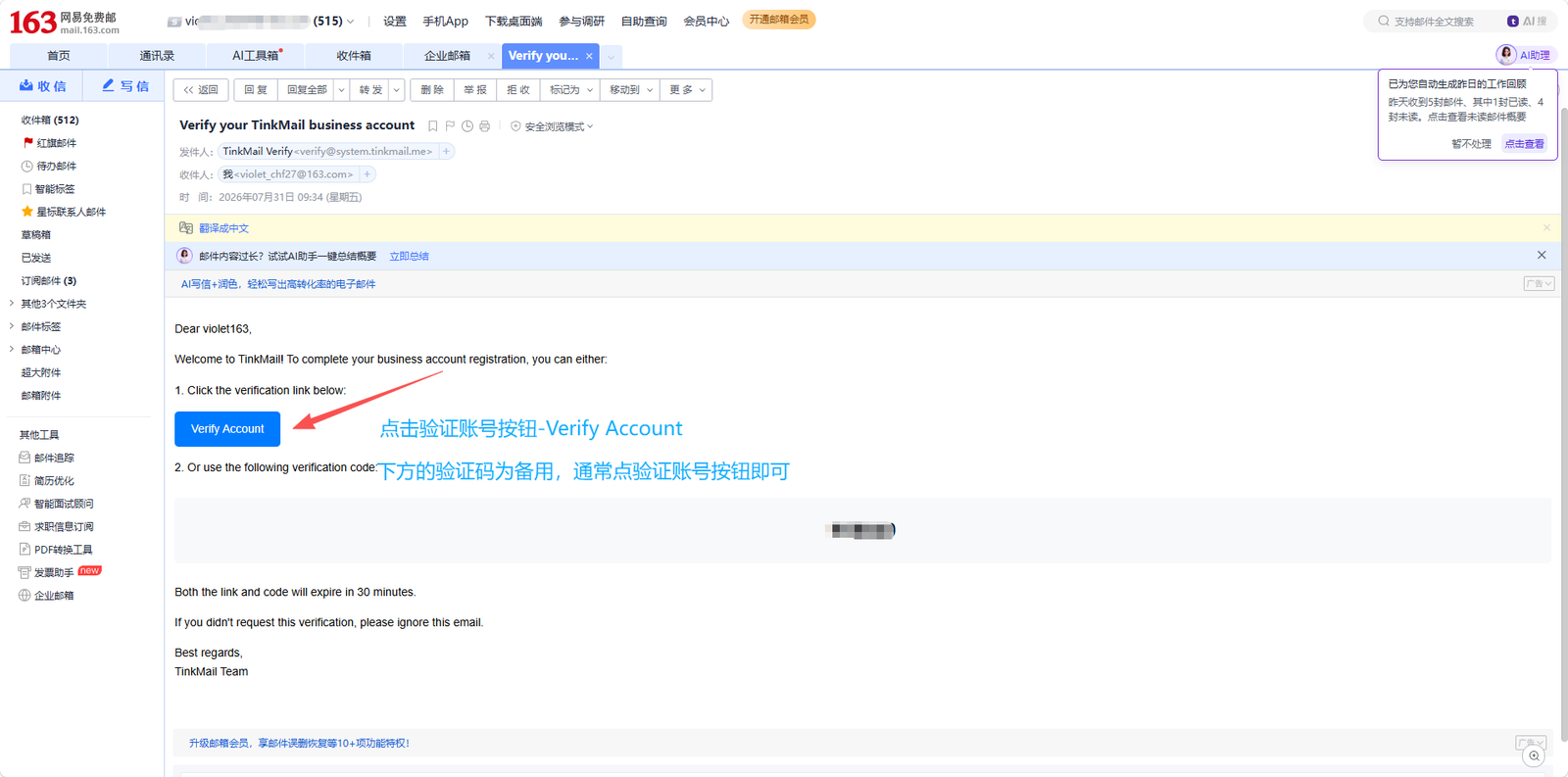Click 写信 to compose mail

124,86
